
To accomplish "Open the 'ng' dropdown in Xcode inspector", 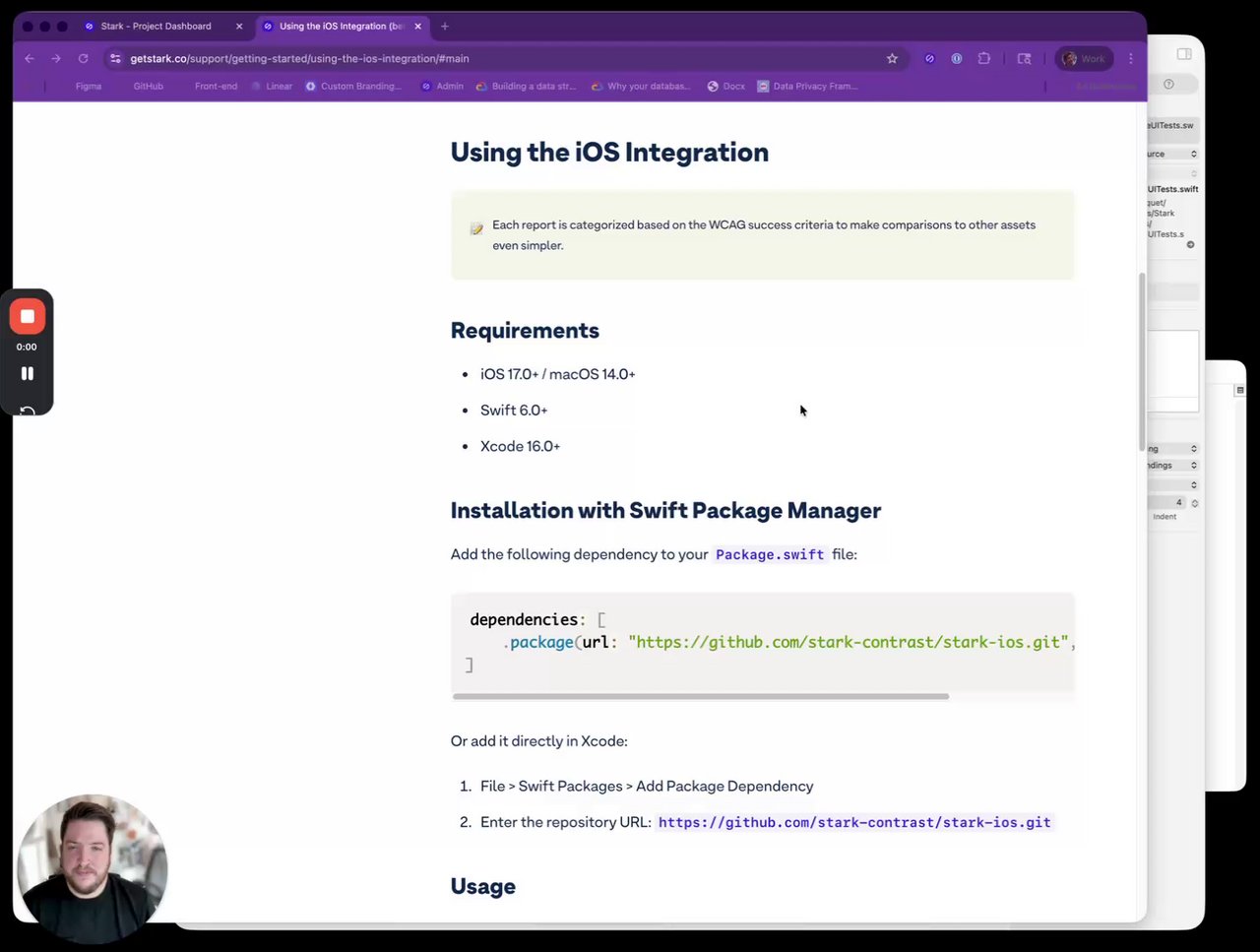I will click(1172, 449).
